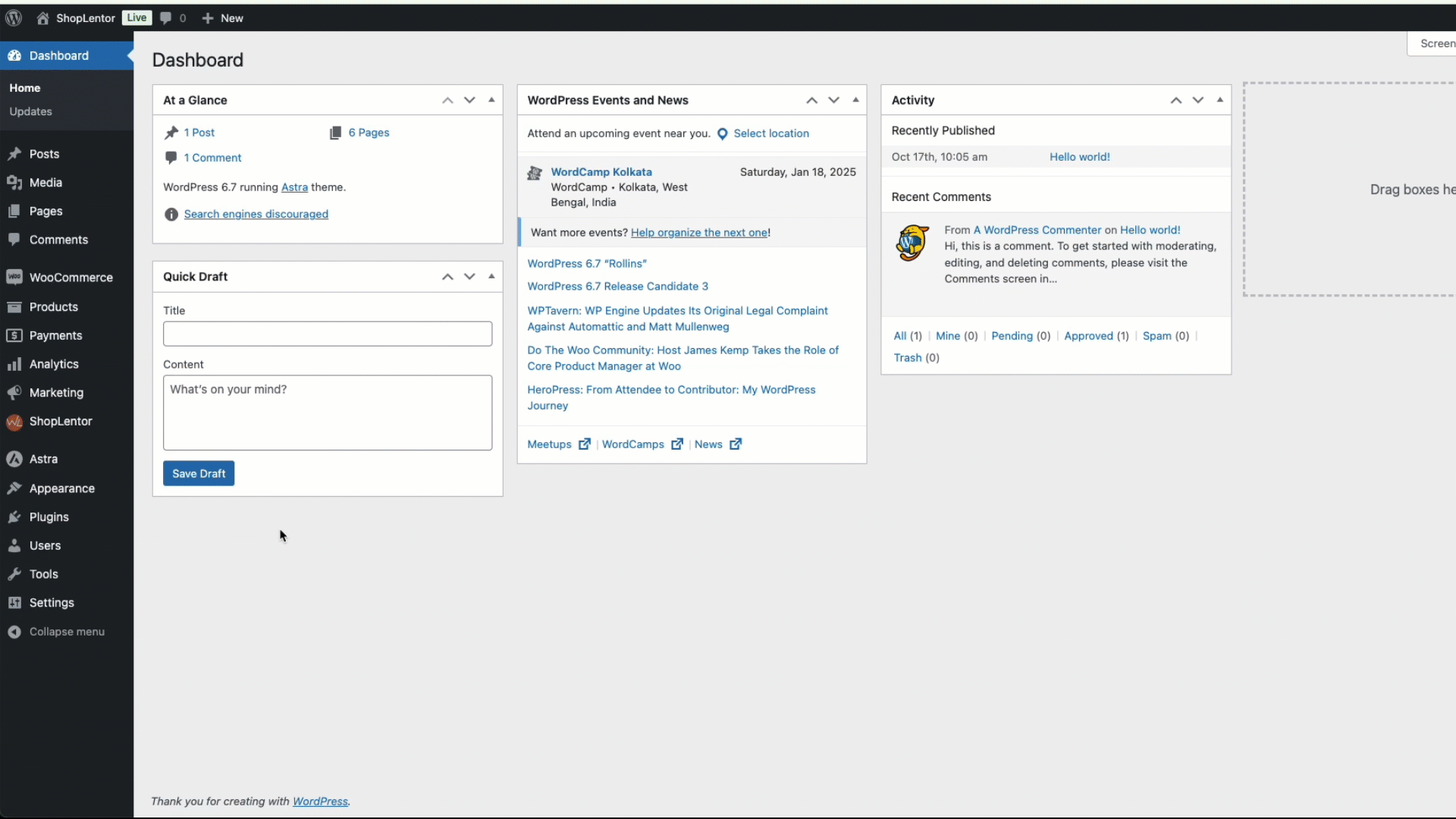This screenshot has height=819, width=1456.
Task: Move At a Glance widget down
Action: pos(469,100)
